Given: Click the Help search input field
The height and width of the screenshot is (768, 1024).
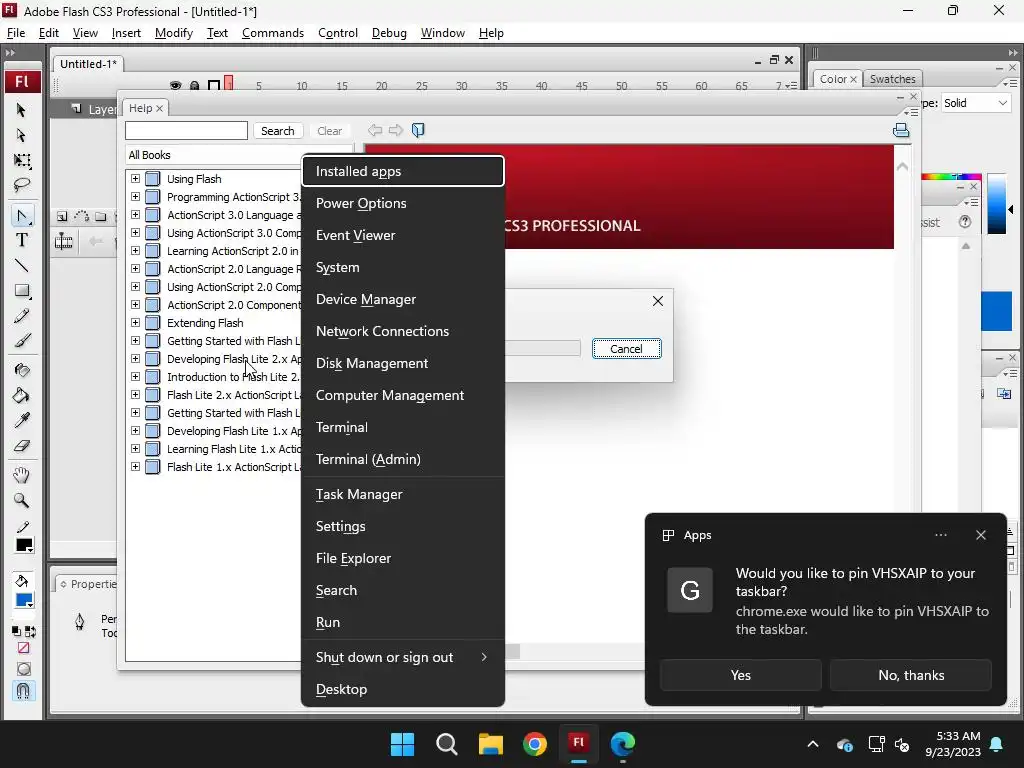Looking at the screenshot, I should pos(186,131).
